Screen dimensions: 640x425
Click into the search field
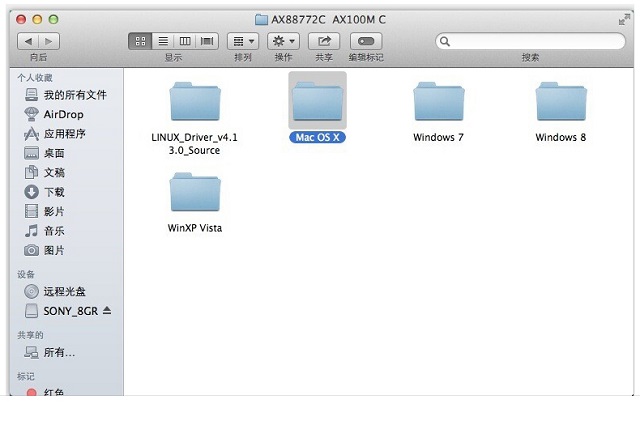530,41
